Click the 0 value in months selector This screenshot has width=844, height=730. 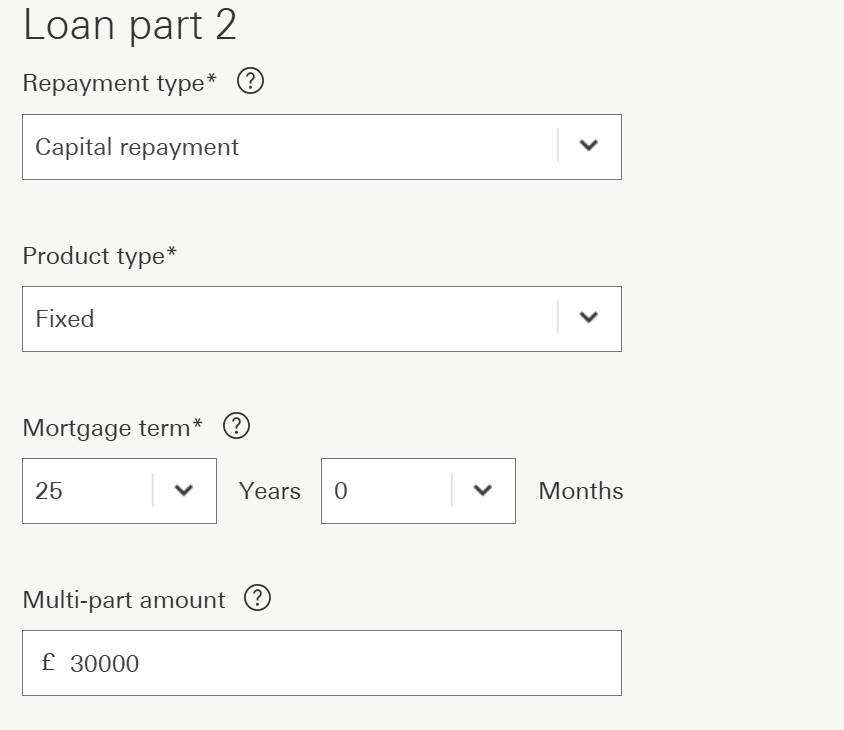(x=341, y=491)
